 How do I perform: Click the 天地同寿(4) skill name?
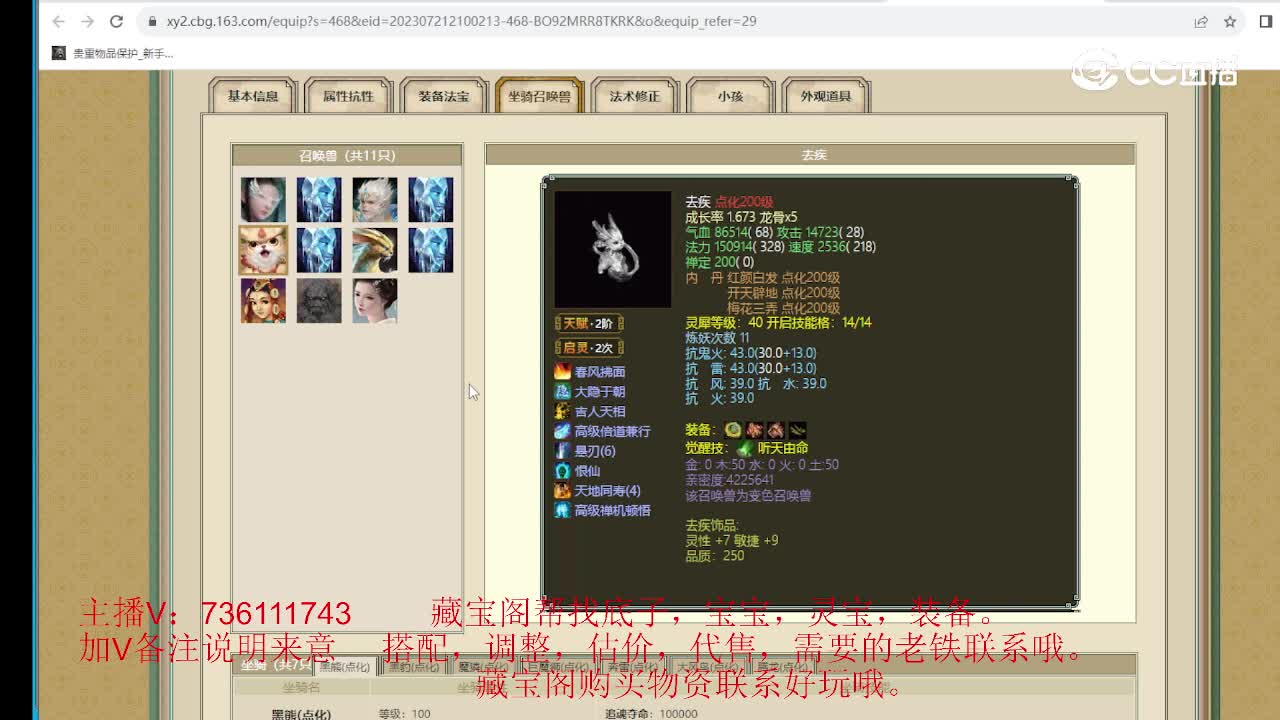click(x=608, y=491)
